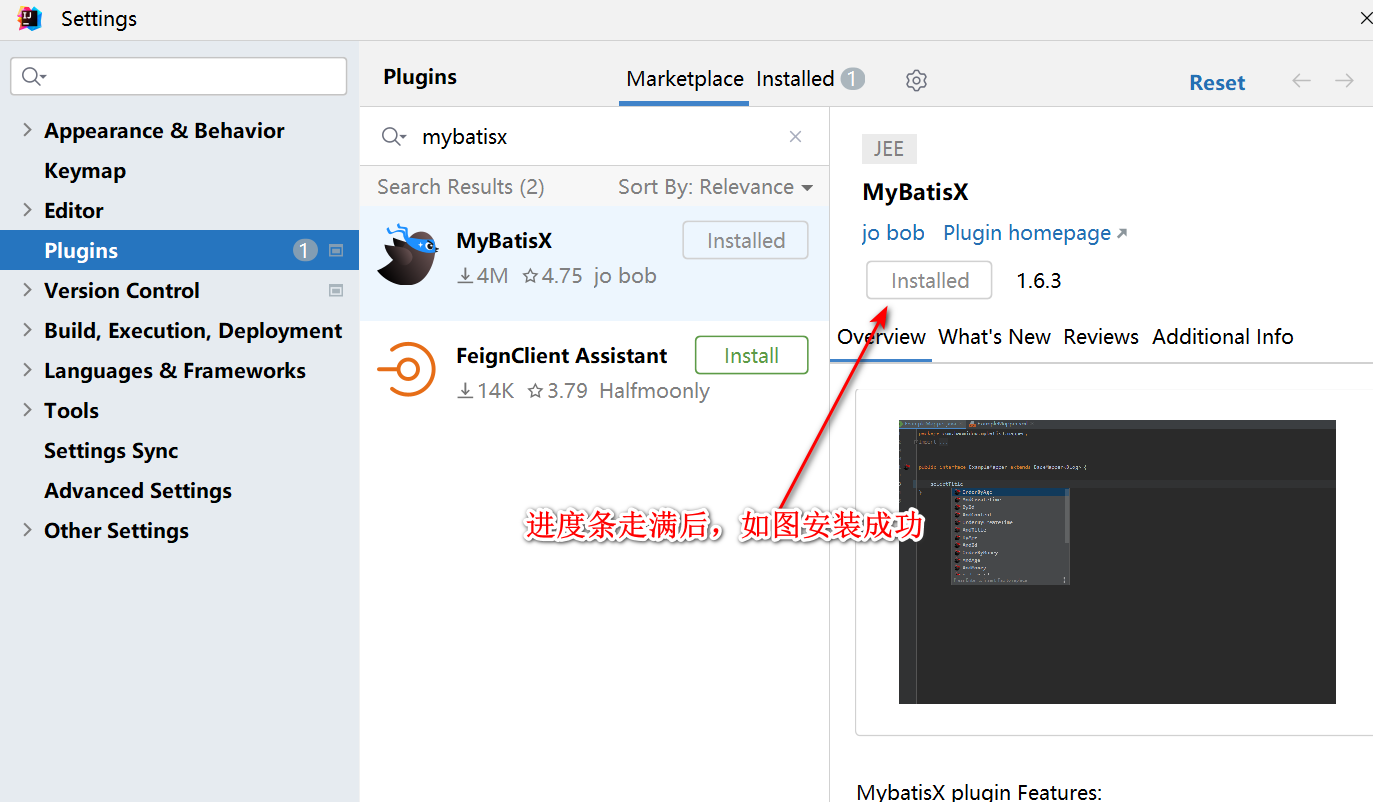Click the Version Control project-scope icon

click(336, 291)
